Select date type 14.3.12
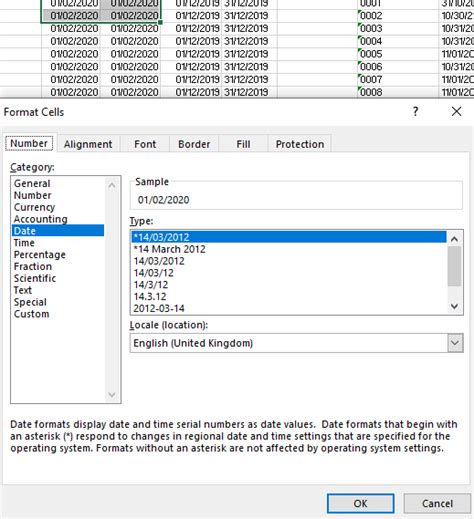 tap(289, 296)
